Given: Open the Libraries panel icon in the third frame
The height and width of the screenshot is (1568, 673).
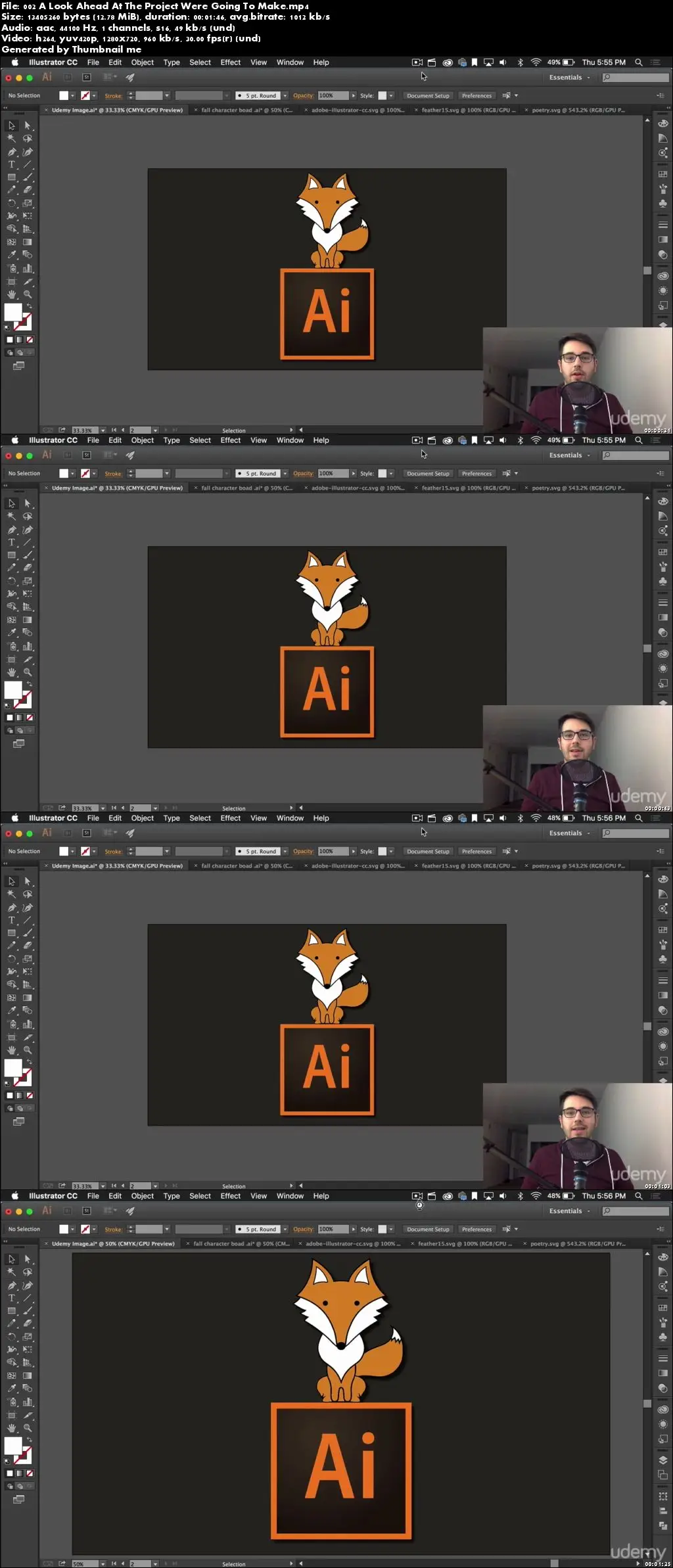Looking at the screenshot, I should [663, 1032].
